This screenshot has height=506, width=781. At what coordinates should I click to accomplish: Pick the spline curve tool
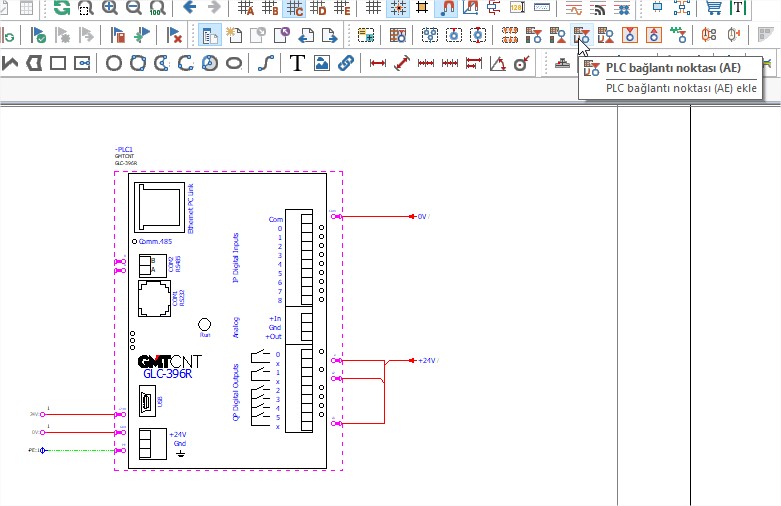point(266,63)
